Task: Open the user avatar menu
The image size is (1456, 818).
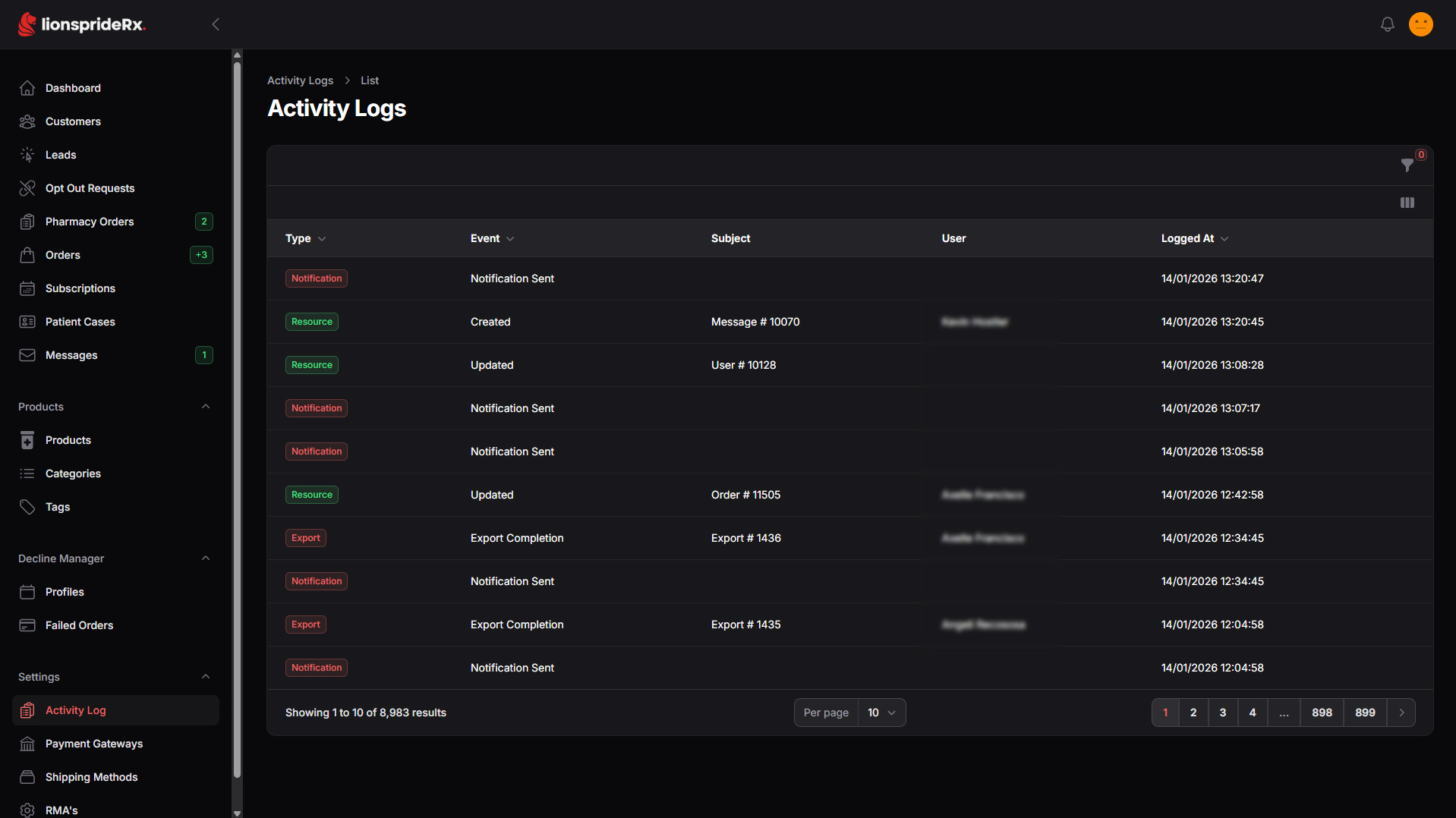Action: tap(1420, 24)
